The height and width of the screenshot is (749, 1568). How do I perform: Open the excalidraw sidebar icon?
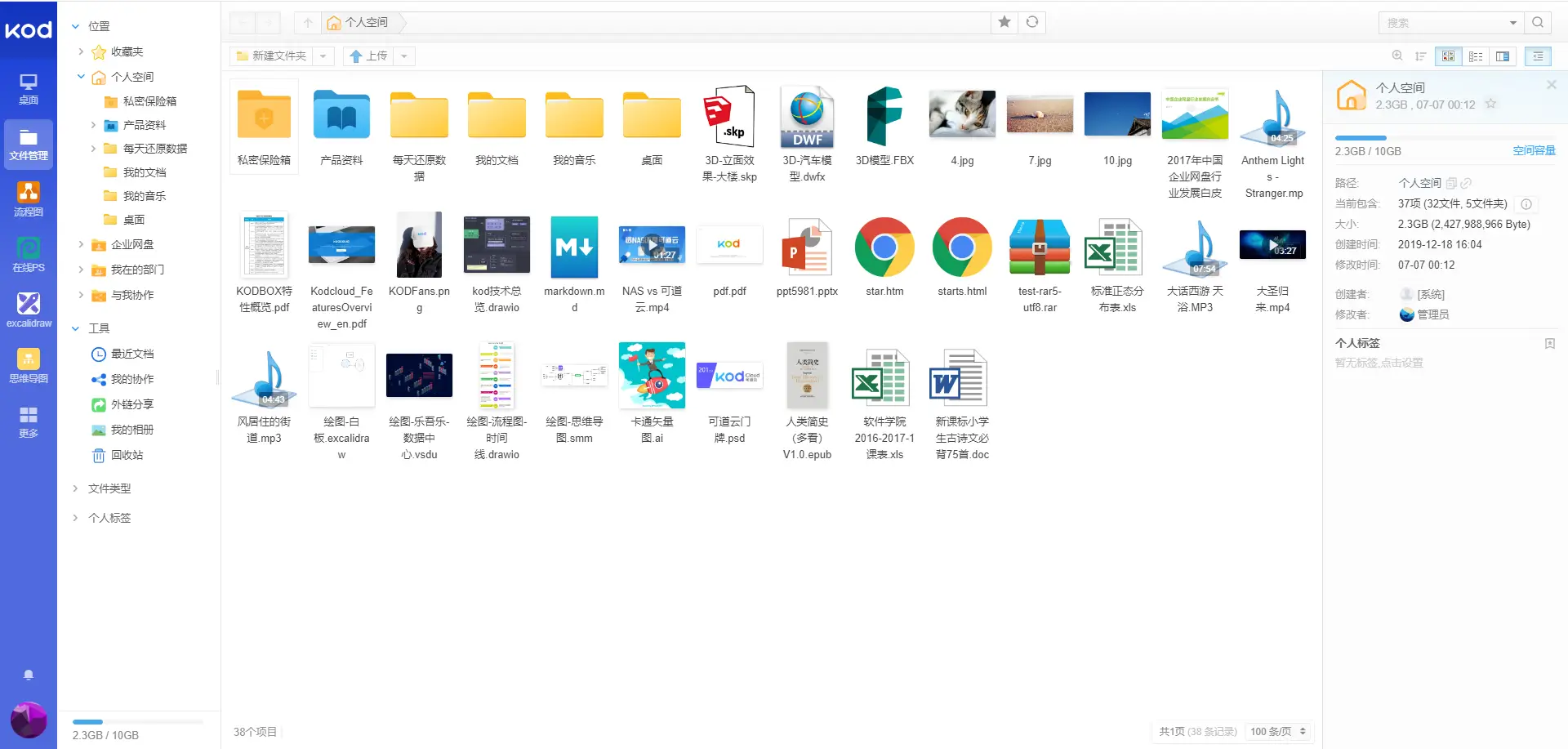tap(29, 310)
